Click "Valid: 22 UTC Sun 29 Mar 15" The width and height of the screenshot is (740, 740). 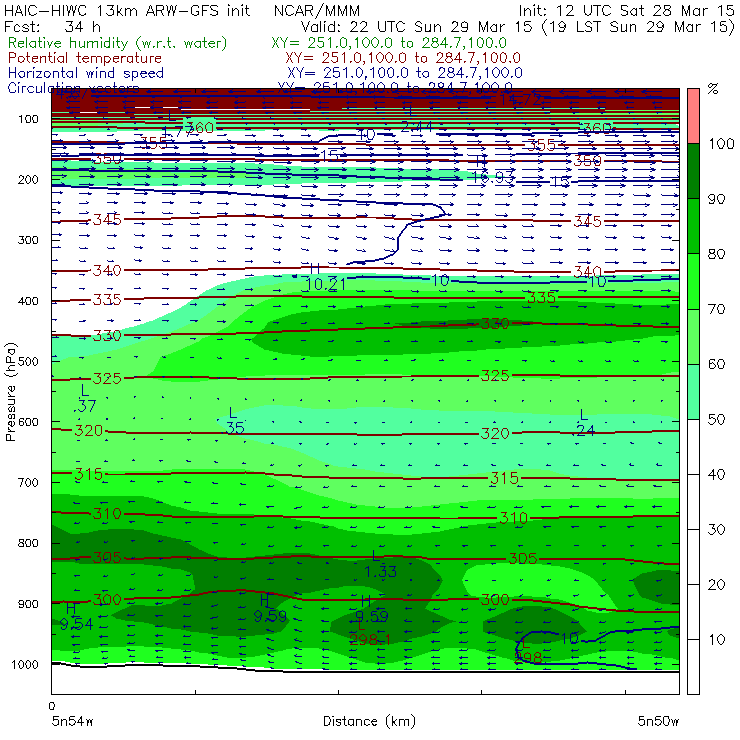pyautogui.click(x=417, y=26)
